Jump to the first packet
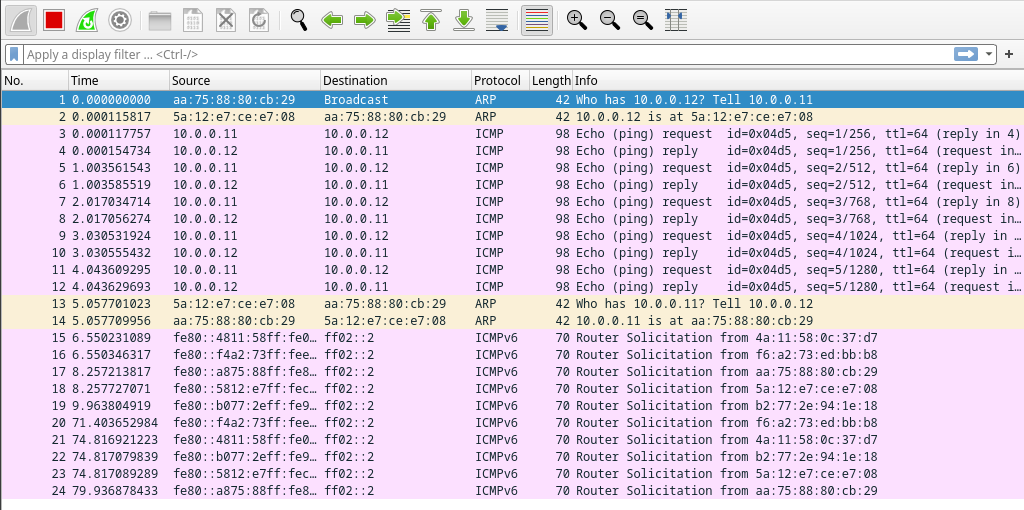The image size is (1024, 510). point(431,20)
